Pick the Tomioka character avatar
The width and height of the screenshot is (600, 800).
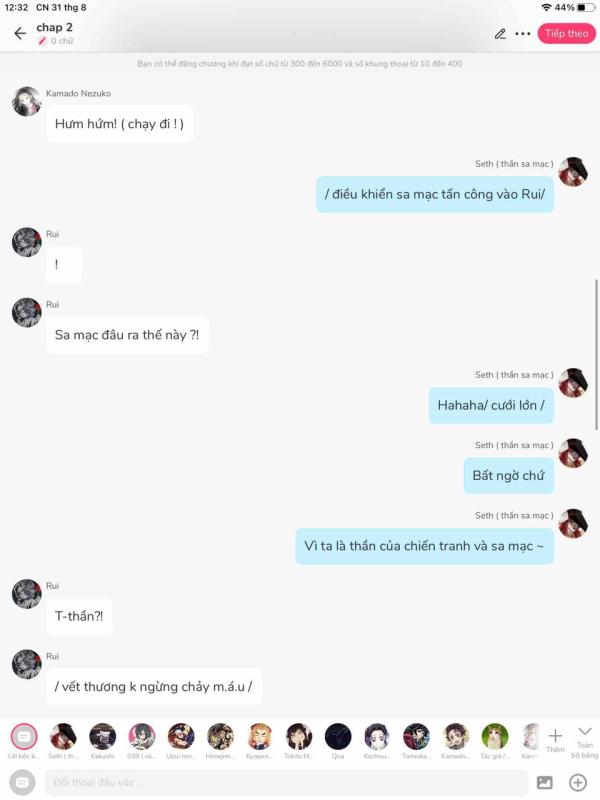[416, 736]
